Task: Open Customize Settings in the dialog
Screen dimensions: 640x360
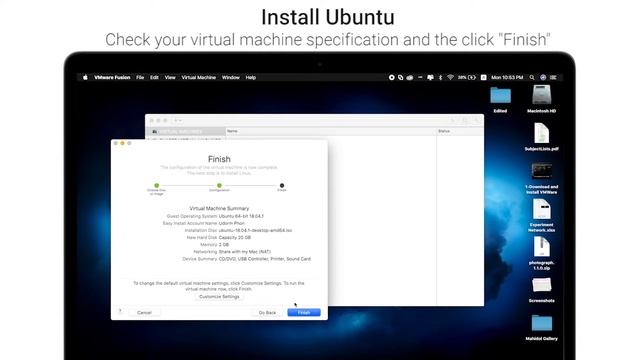Action: [219, 297]
